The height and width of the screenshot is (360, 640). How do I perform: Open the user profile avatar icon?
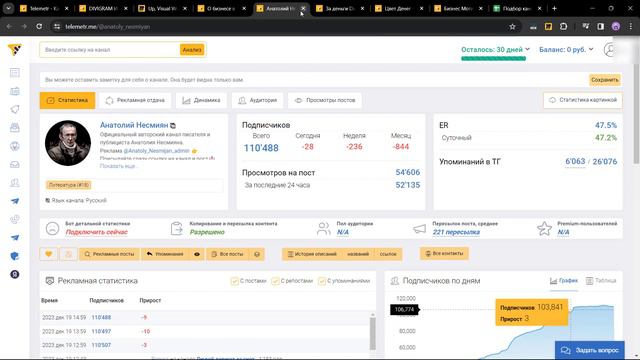click(610, 50)
